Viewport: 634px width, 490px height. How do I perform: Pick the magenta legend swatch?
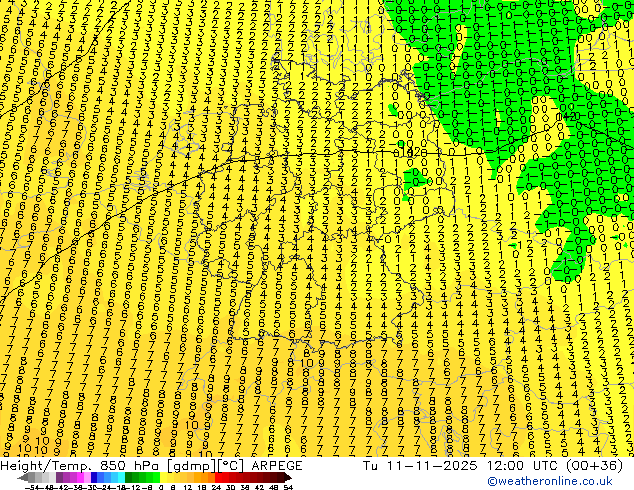pos(80,478)
